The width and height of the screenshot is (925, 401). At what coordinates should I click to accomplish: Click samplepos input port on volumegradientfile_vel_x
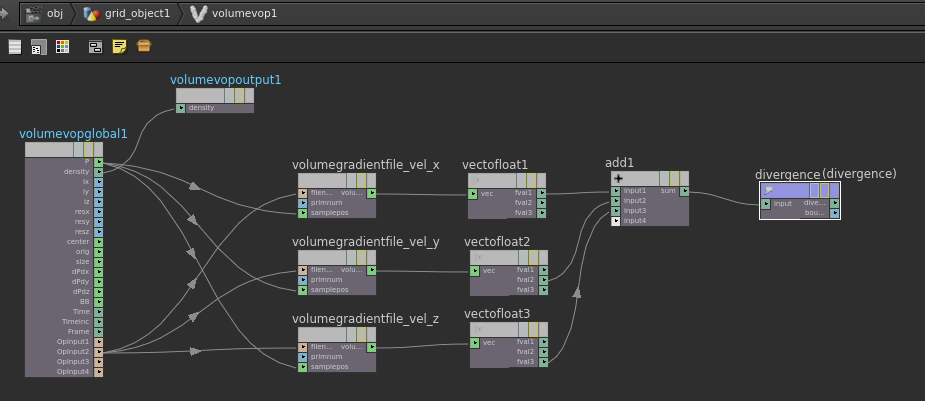(303, 213)
